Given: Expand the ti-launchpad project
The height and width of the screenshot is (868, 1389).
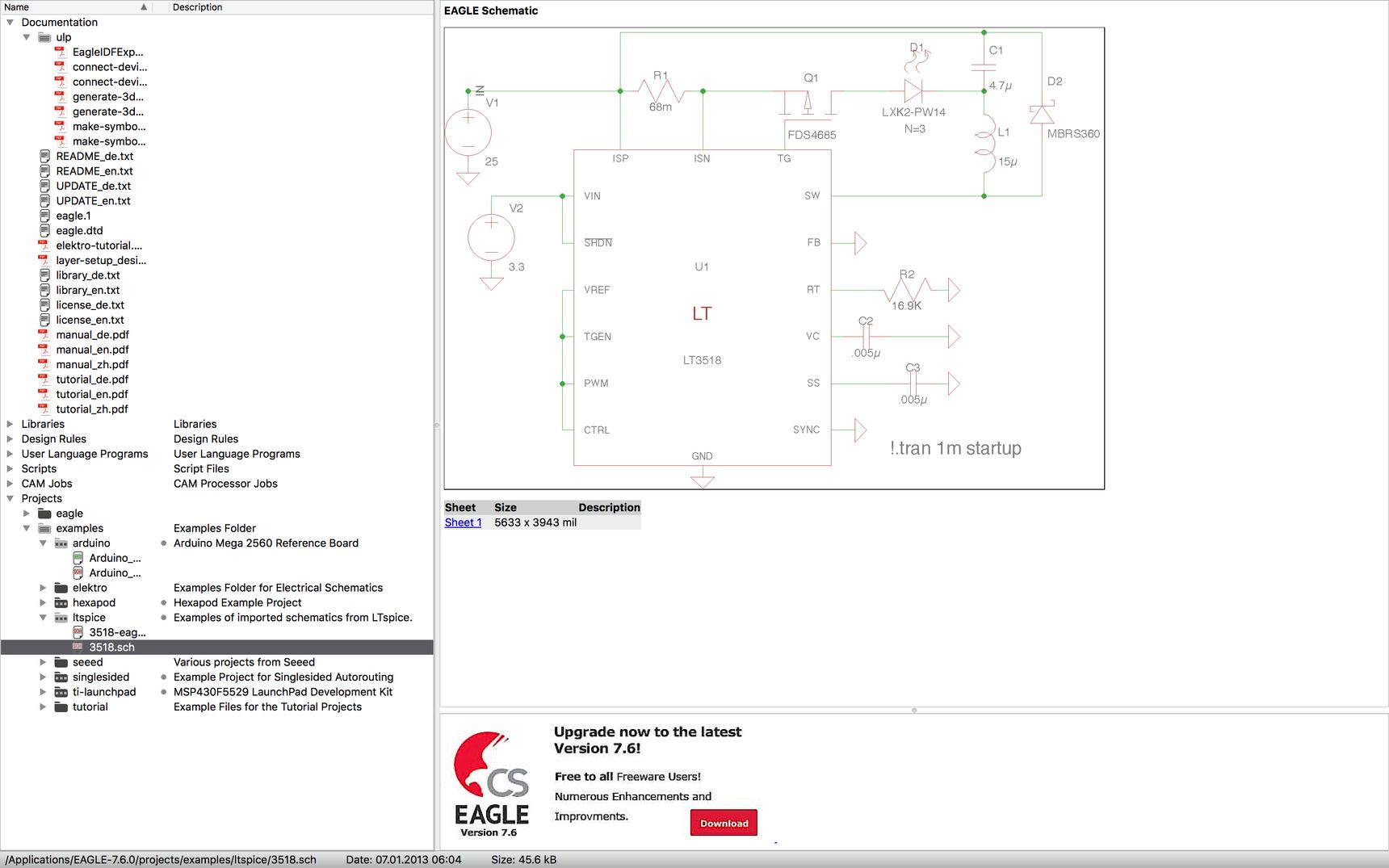Looking at the screenshot, I should [44, 692].
